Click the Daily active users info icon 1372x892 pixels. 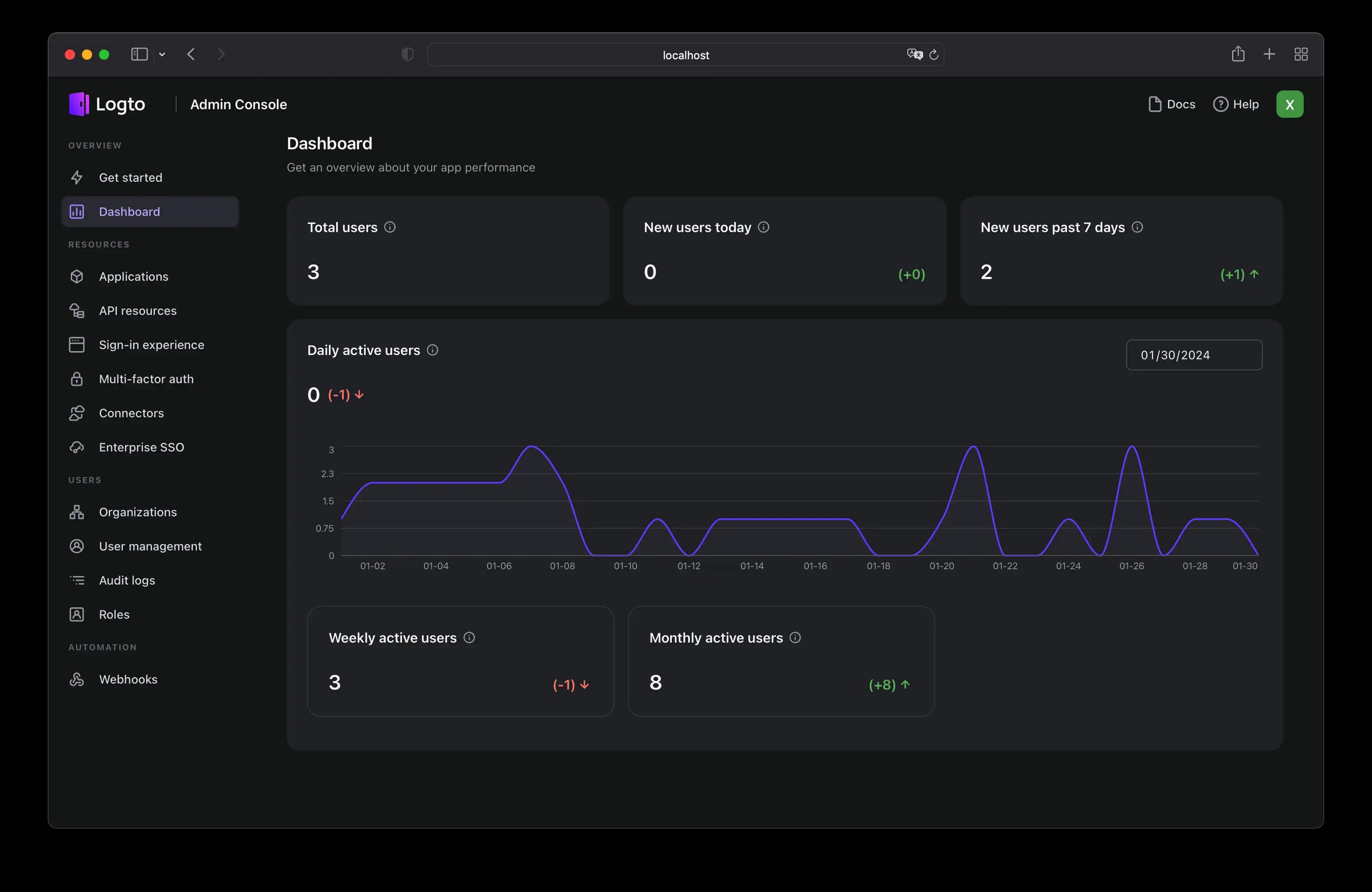click(432, 350)
